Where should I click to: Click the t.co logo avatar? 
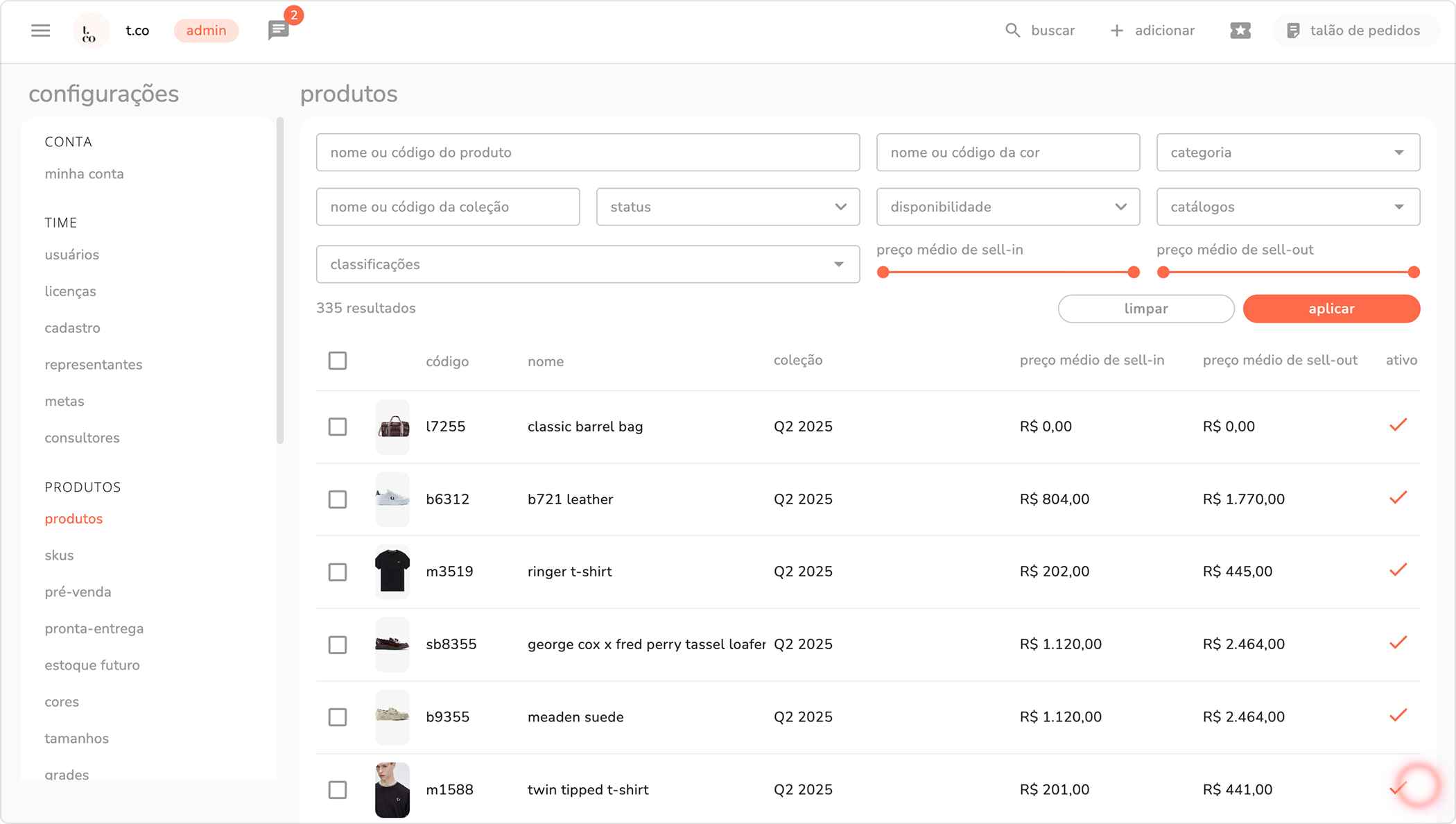point(90,31)
